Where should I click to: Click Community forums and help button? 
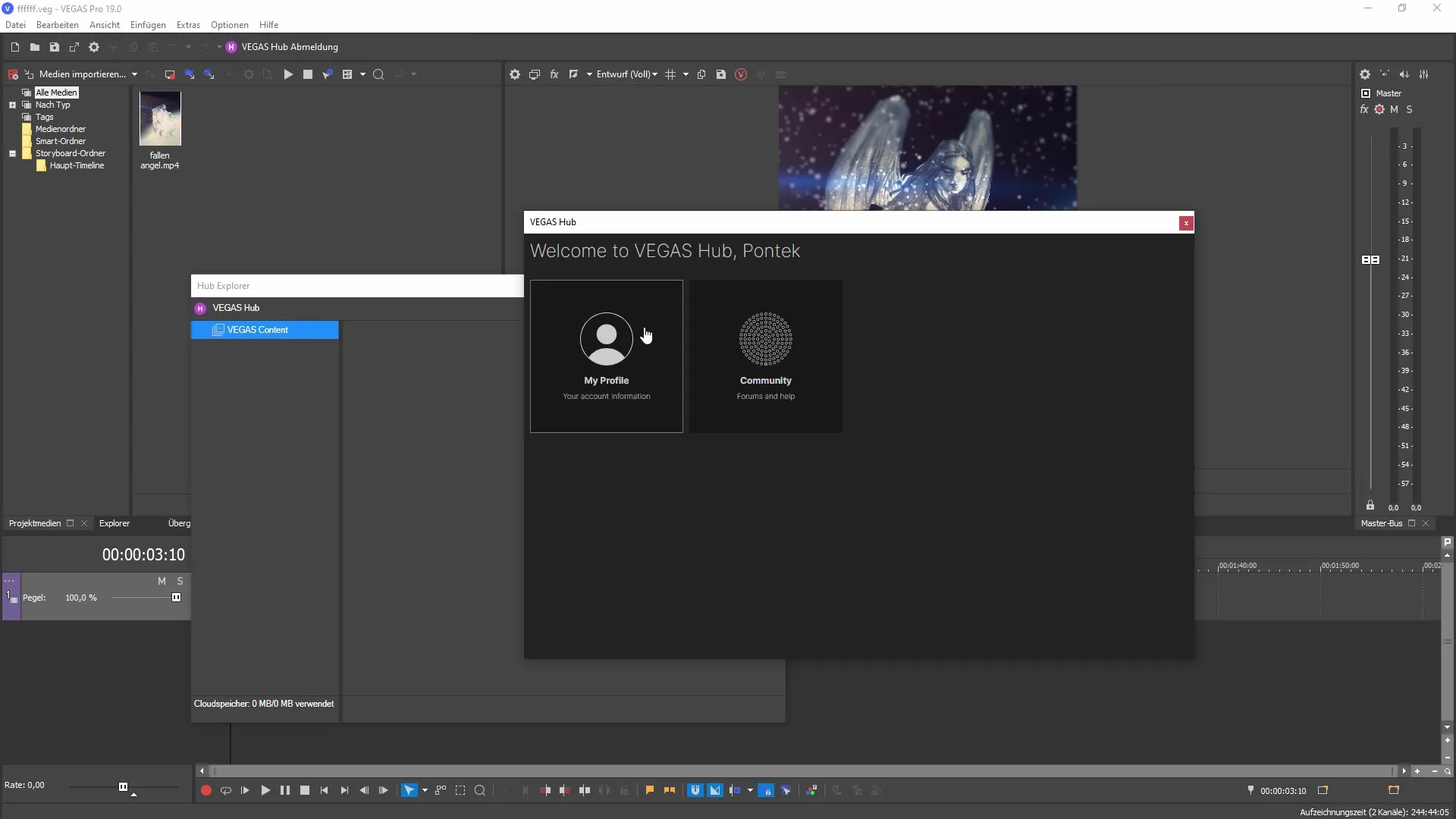[765, 356]
